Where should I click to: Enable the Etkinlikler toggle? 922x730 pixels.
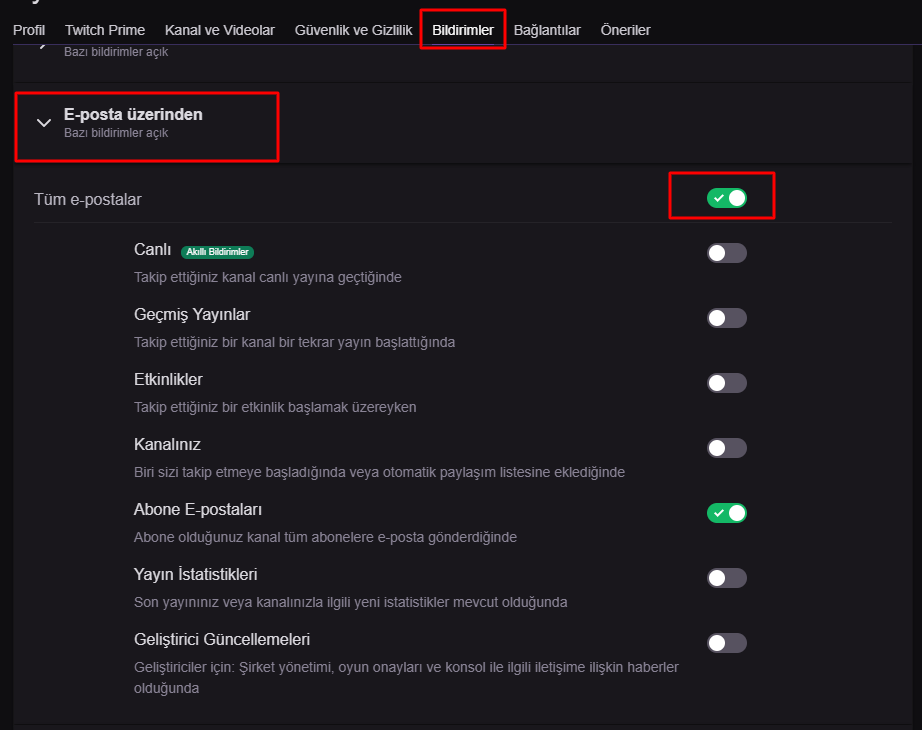pyautogui.click(x=727, y=383)
